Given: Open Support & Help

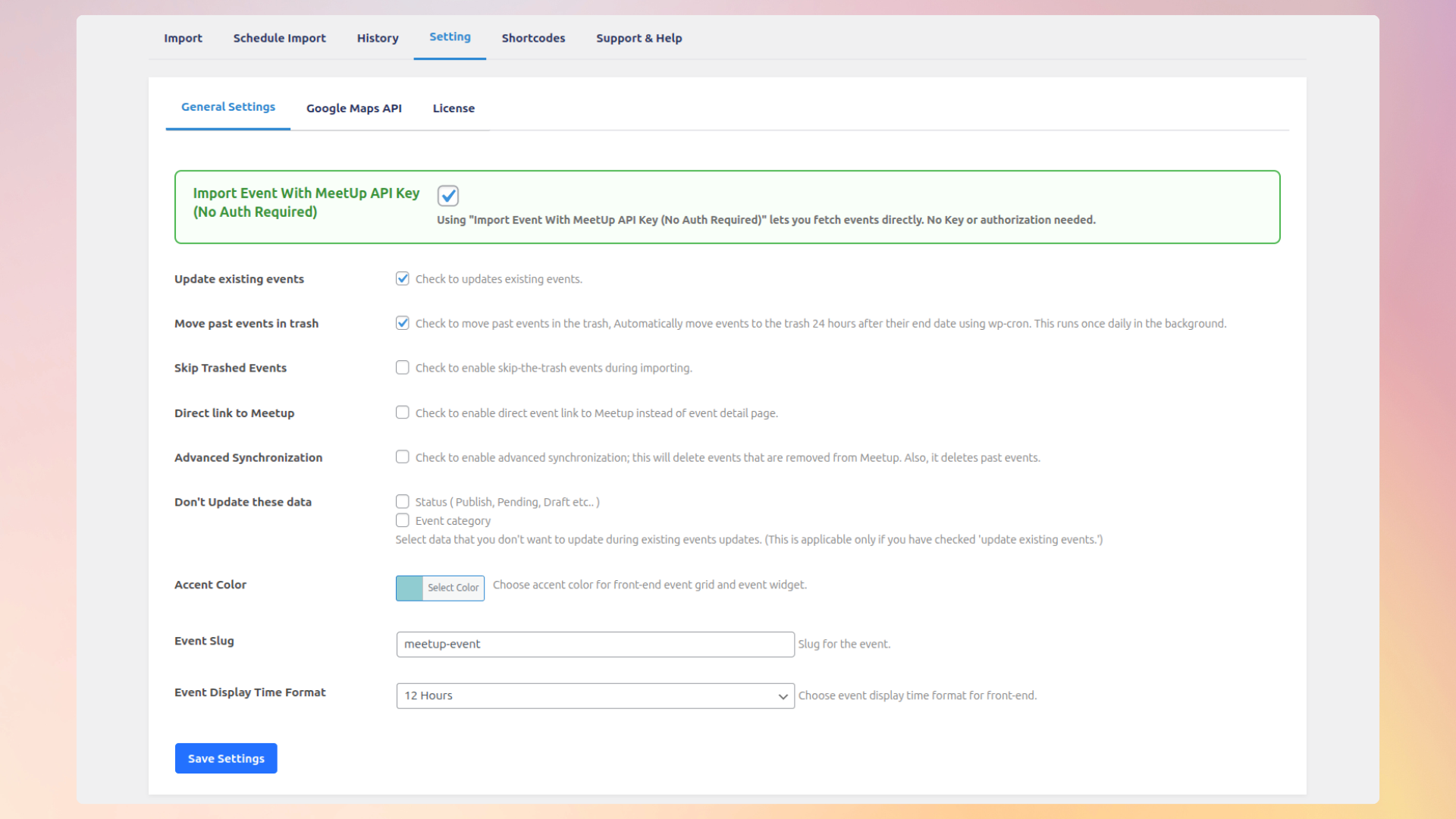Looking at the screenshot, I should 639,38.
